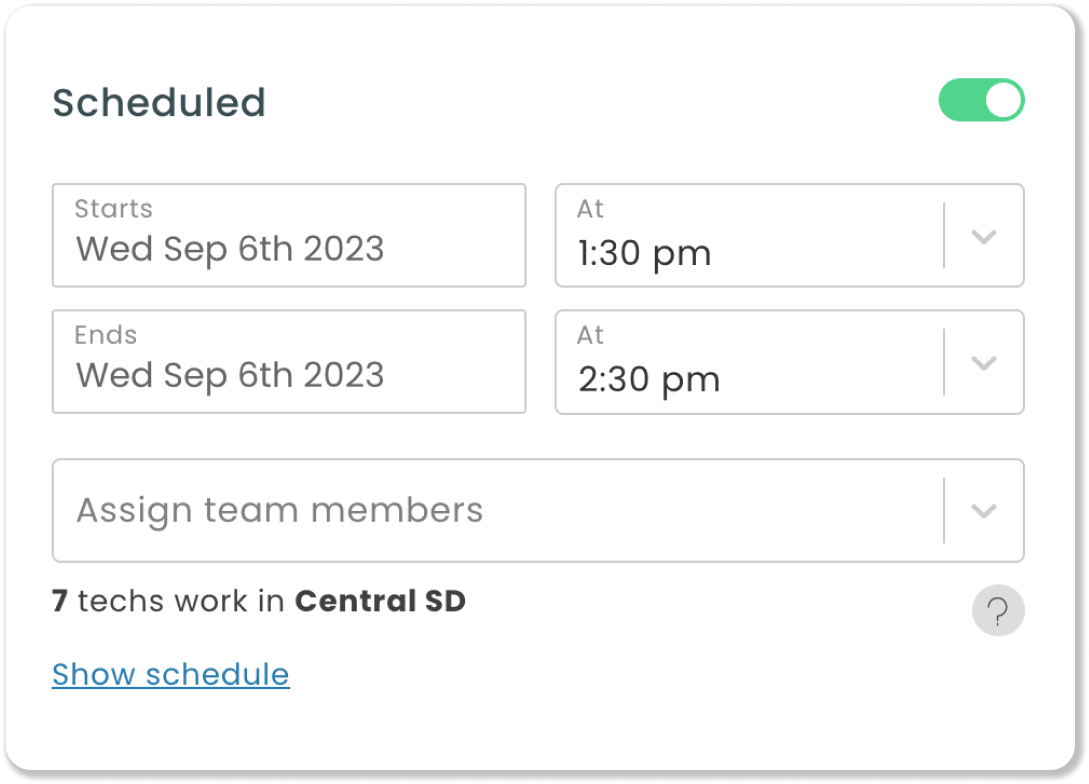Select the 1:30 pm start time value

click(645, 254)
